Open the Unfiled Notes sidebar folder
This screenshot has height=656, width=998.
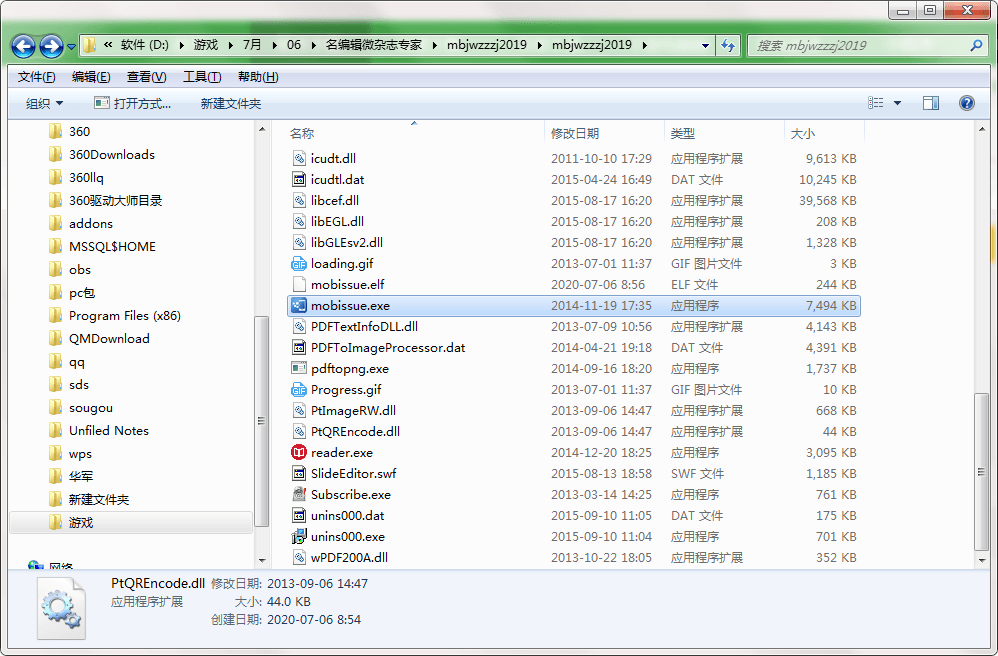109,431
